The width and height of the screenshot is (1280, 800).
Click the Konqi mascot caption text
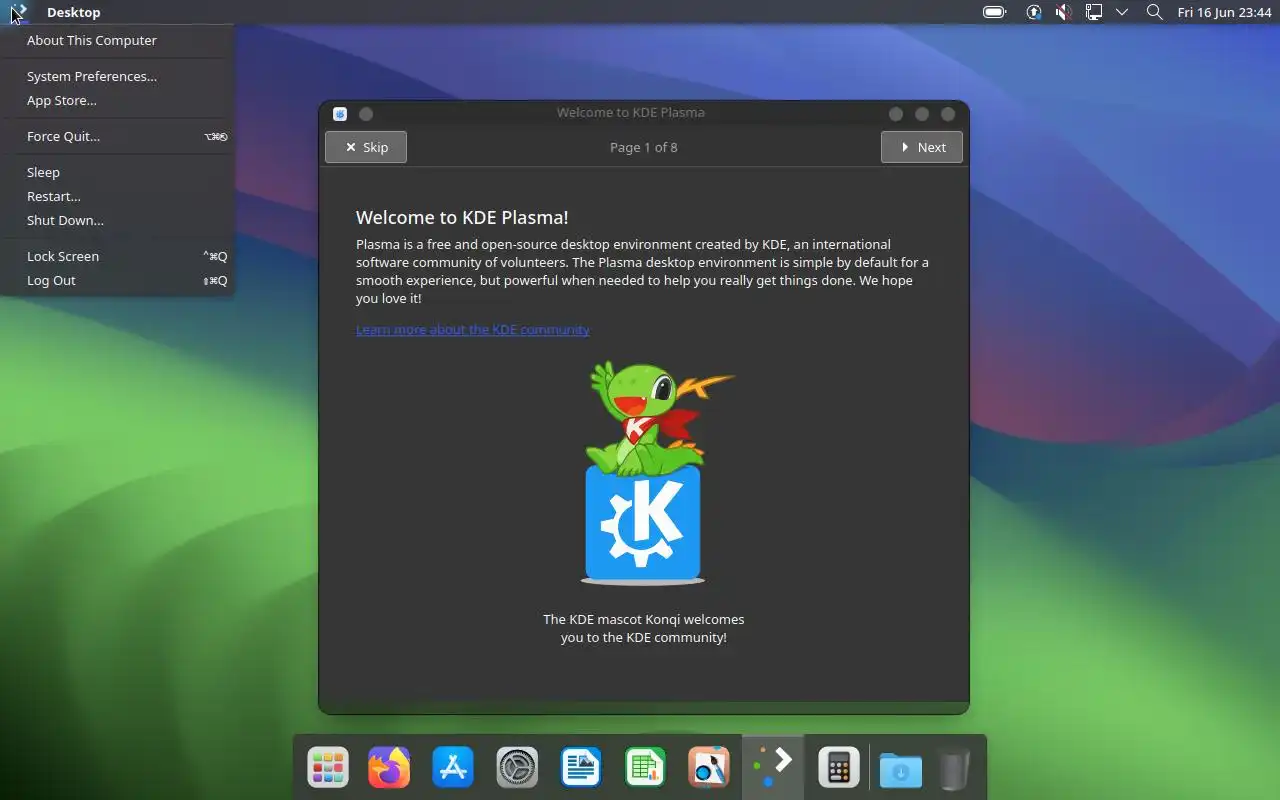(644, 628)
